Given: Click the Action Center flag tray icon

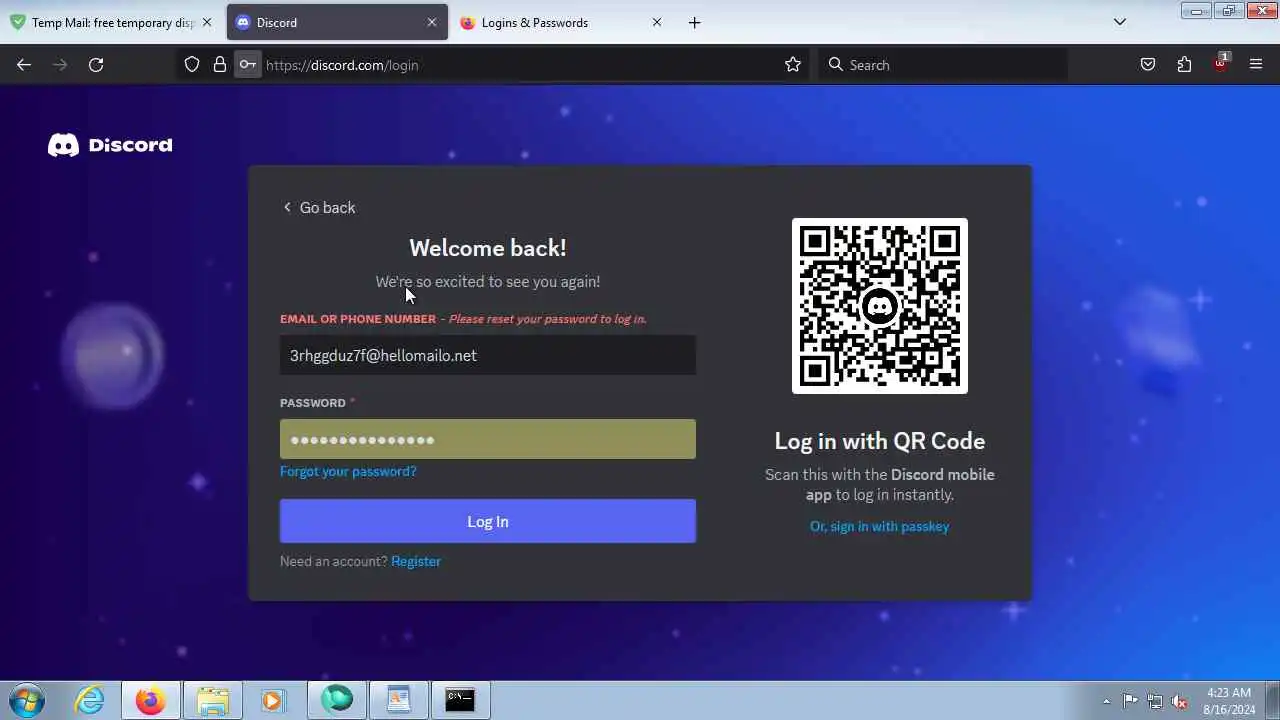Looking at the screenshot, I should (x=1131, y=701).
